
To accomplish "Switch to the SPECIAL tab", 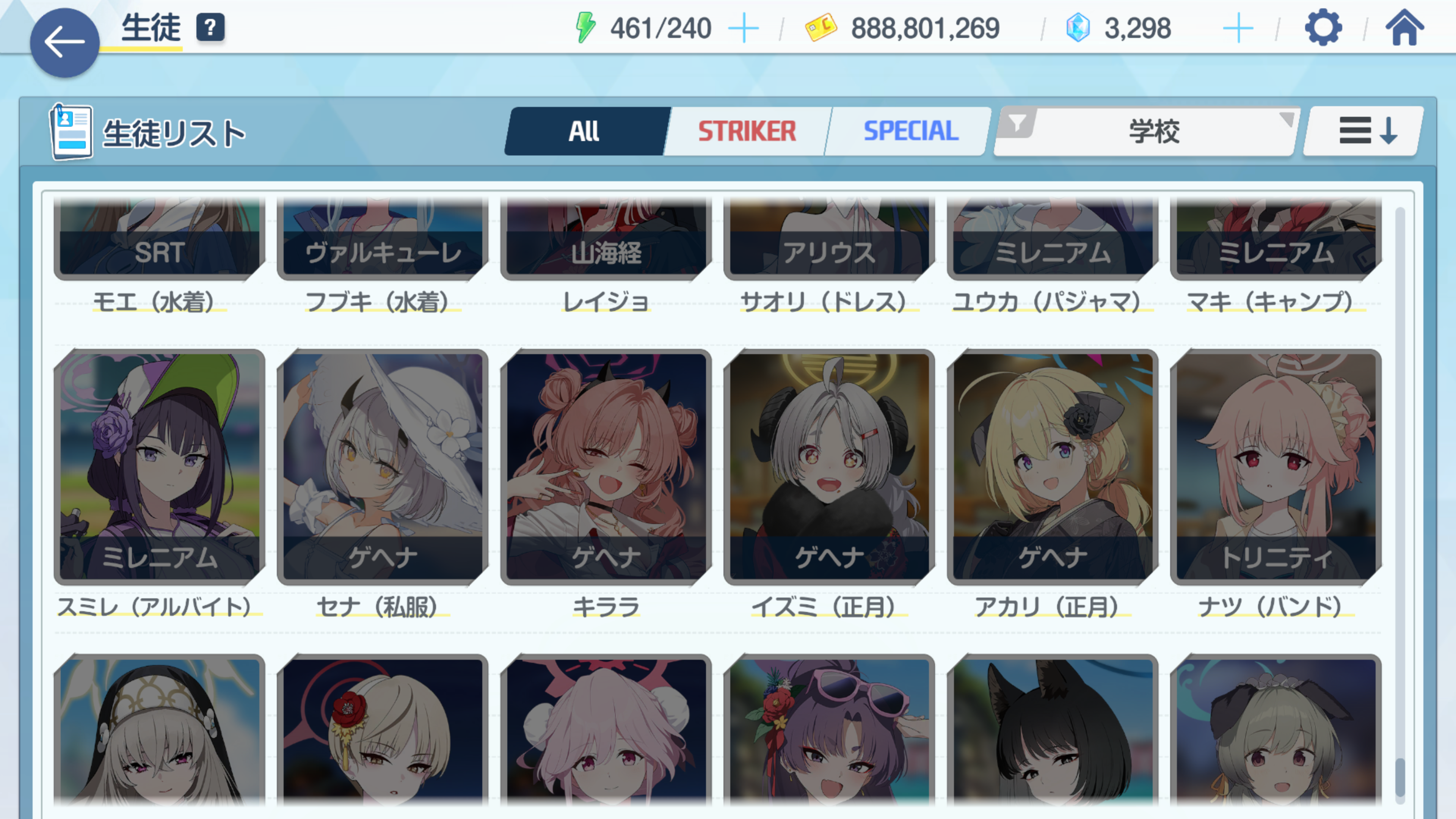I will click(910, 131).
